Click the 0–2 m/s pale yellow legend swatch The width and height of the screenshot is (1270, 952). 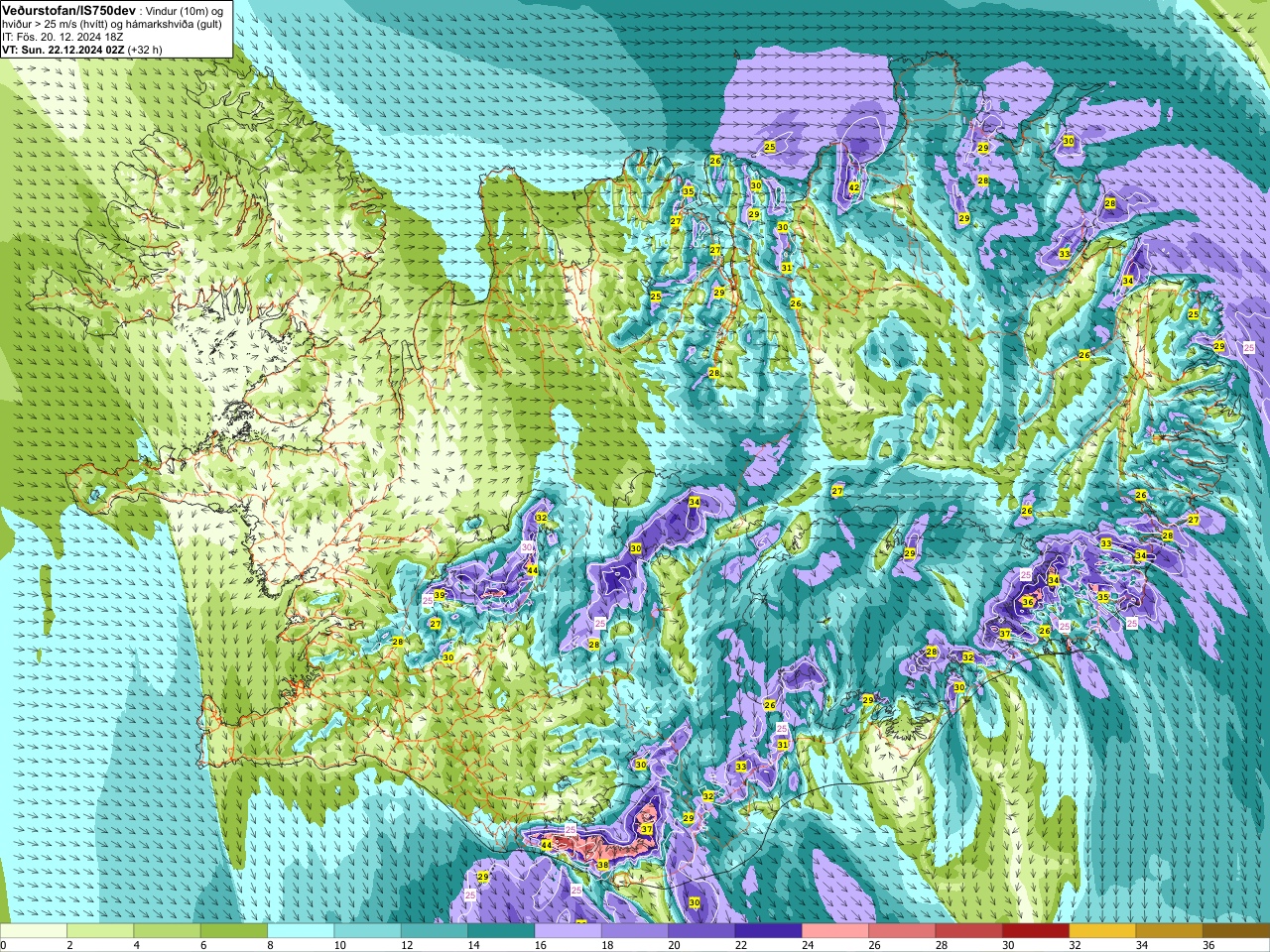pyautogui.click(x=34, y=931)
